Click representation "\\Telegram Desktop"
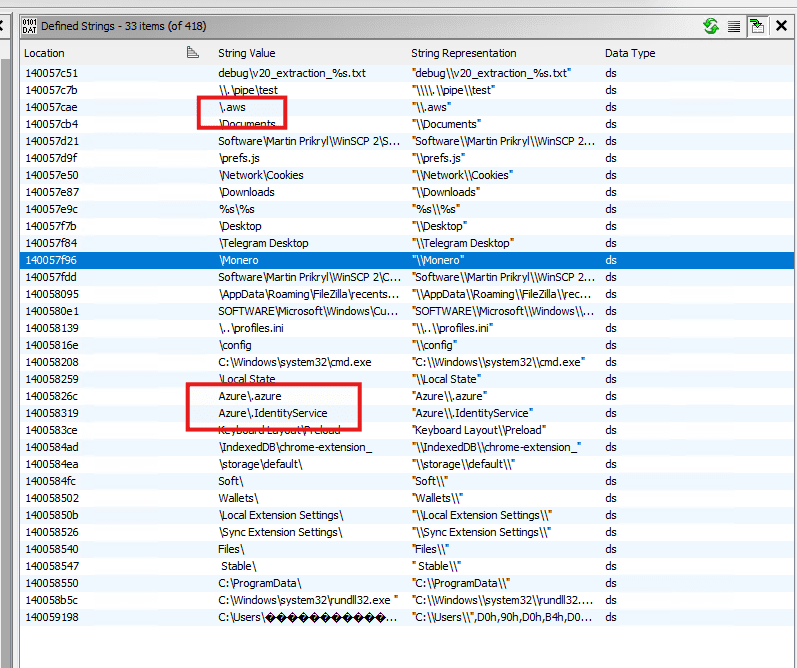The height and width of the screenshot is (668, 797). coord(463,243)
